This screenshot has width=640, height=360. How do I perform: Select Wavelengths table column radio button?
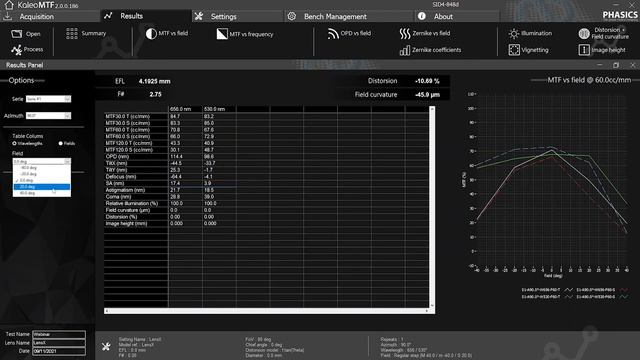point(15,144)
